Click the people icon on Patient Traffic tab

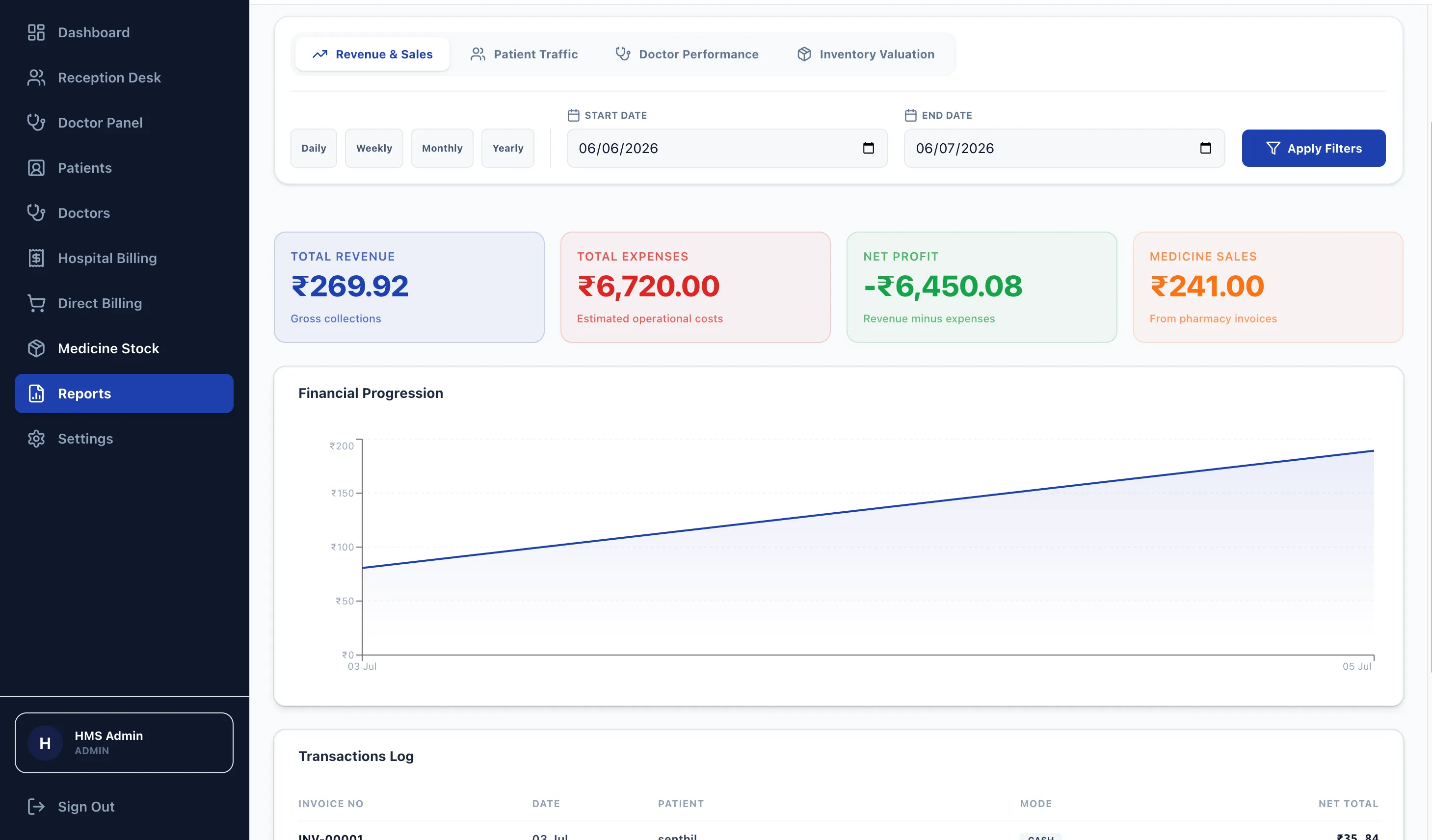click(478, 54)
